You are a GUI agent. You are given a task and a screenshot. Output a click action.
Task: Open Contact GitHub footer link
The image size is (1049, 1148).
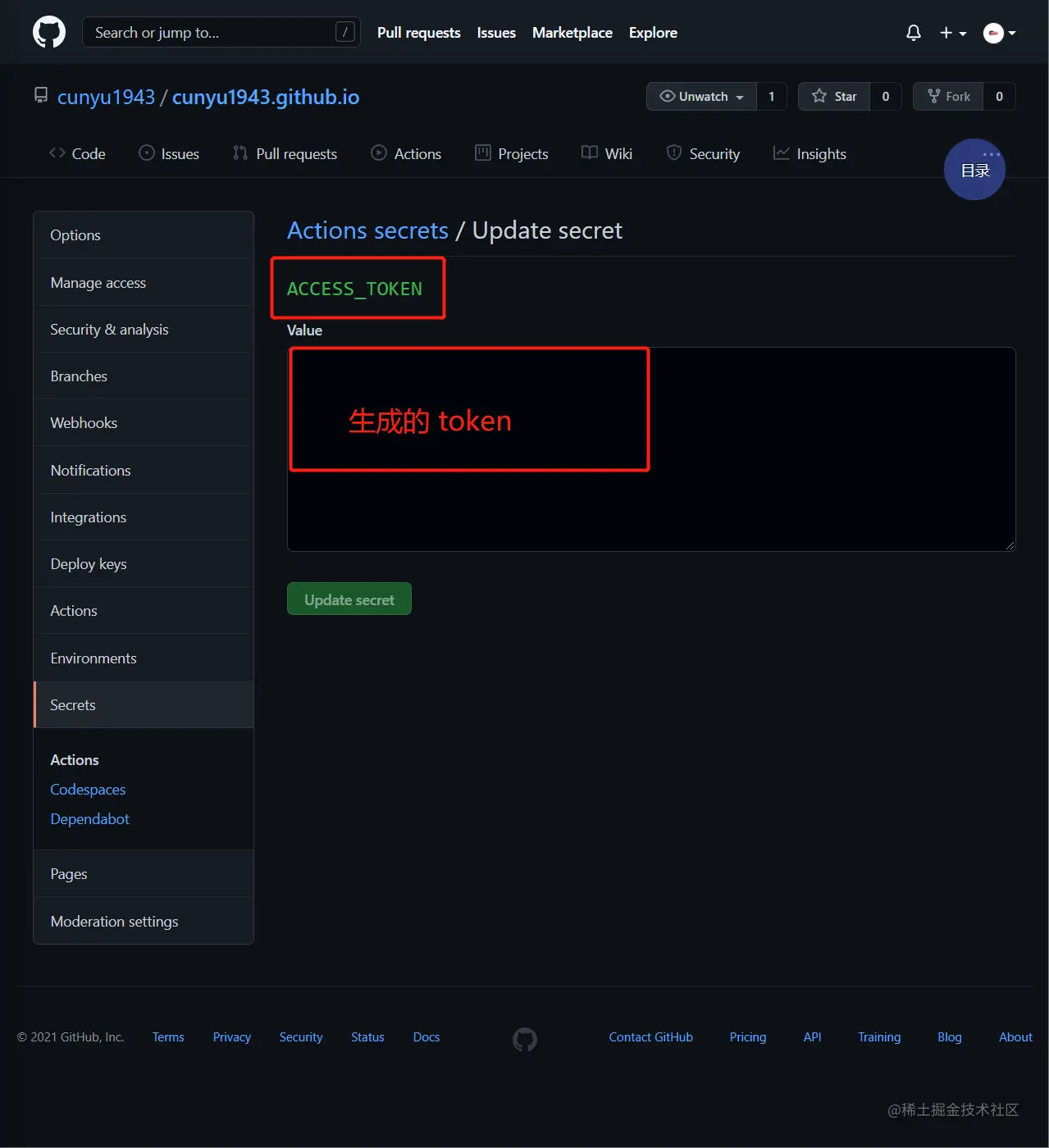pos(651,1037)
